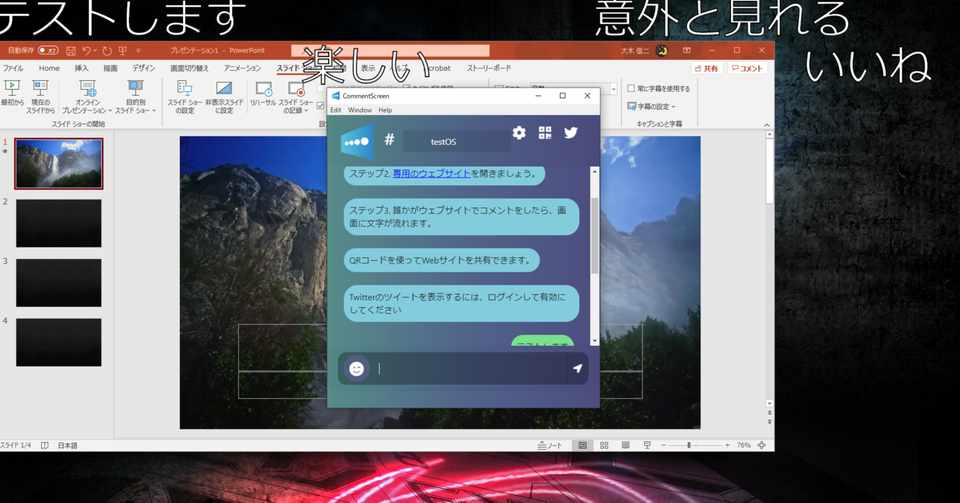Open the emoji picker smiley
This screenshot has width=960, height=503.
click(x=356, y=368)
